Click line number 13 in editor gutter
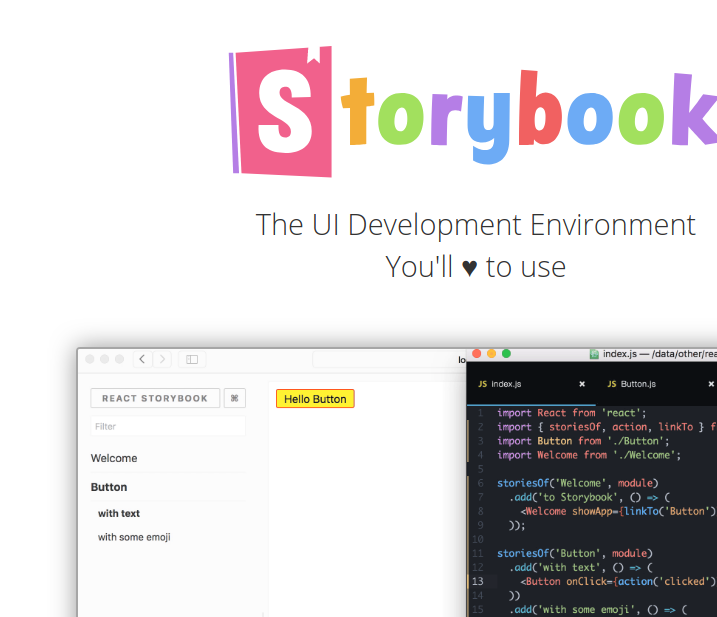The image size is (717, 617). 477,581
